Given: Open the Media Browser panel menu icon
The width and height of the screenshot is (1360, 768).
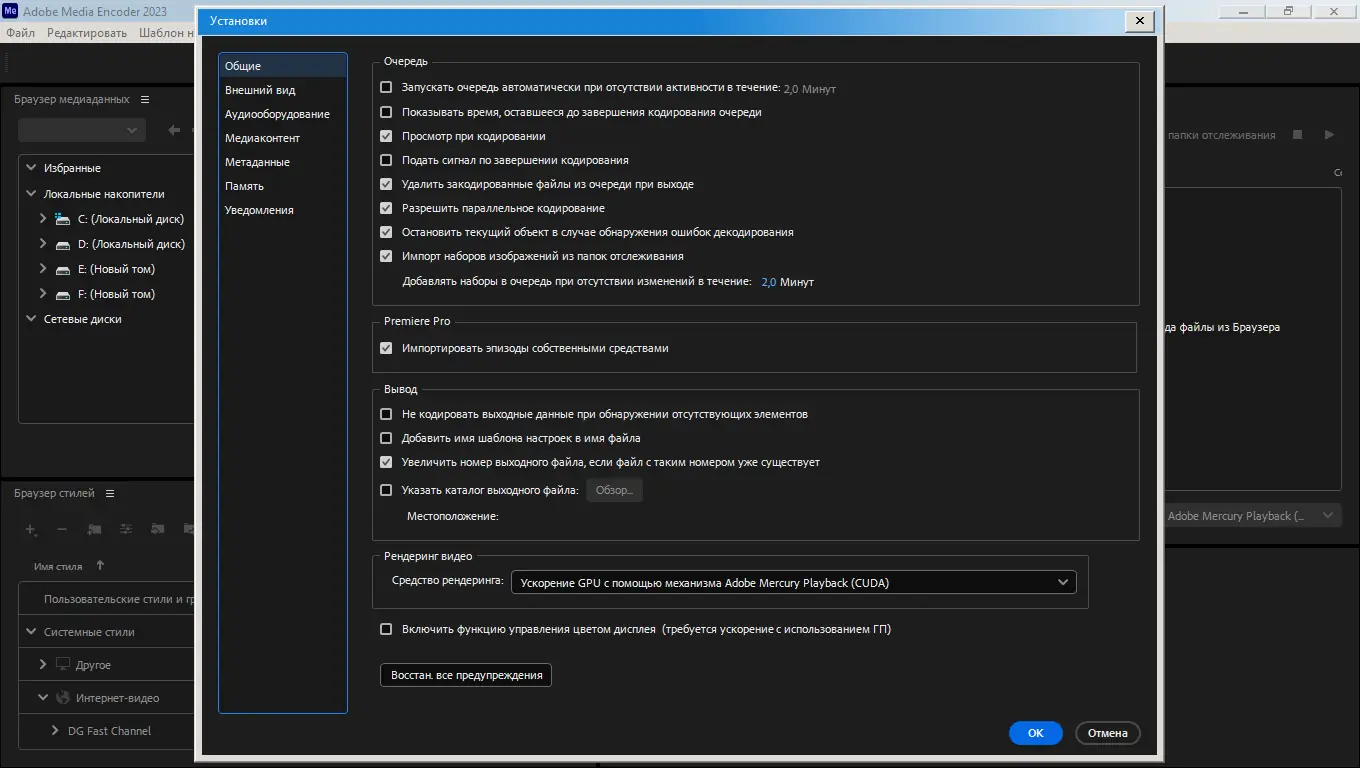Looking at the screenshot, I should pyautogui.click(x=145, y=100).
